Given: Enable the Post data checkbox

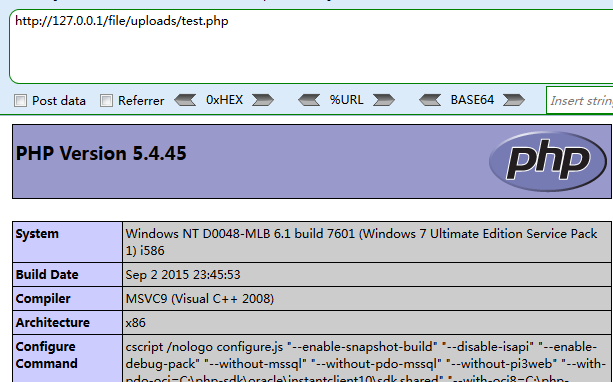Looking at the screenshot, I should (20, 100).
